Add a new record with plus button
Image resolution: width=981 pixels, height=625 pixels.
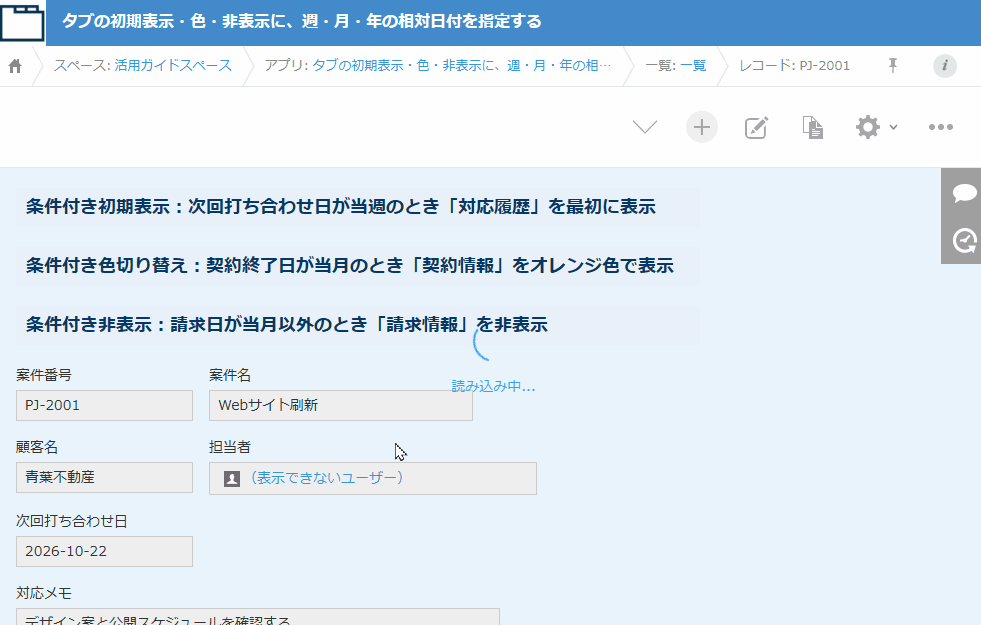[702, 127]
